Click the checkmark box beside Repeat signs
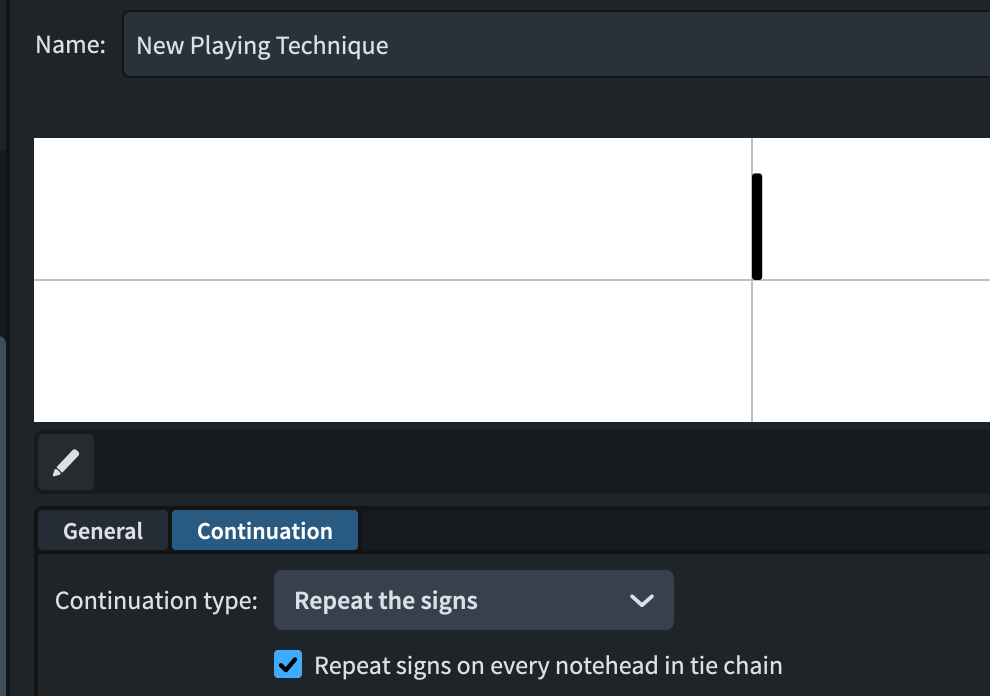This screenshot has width=990, height=696. click(288, 664)
